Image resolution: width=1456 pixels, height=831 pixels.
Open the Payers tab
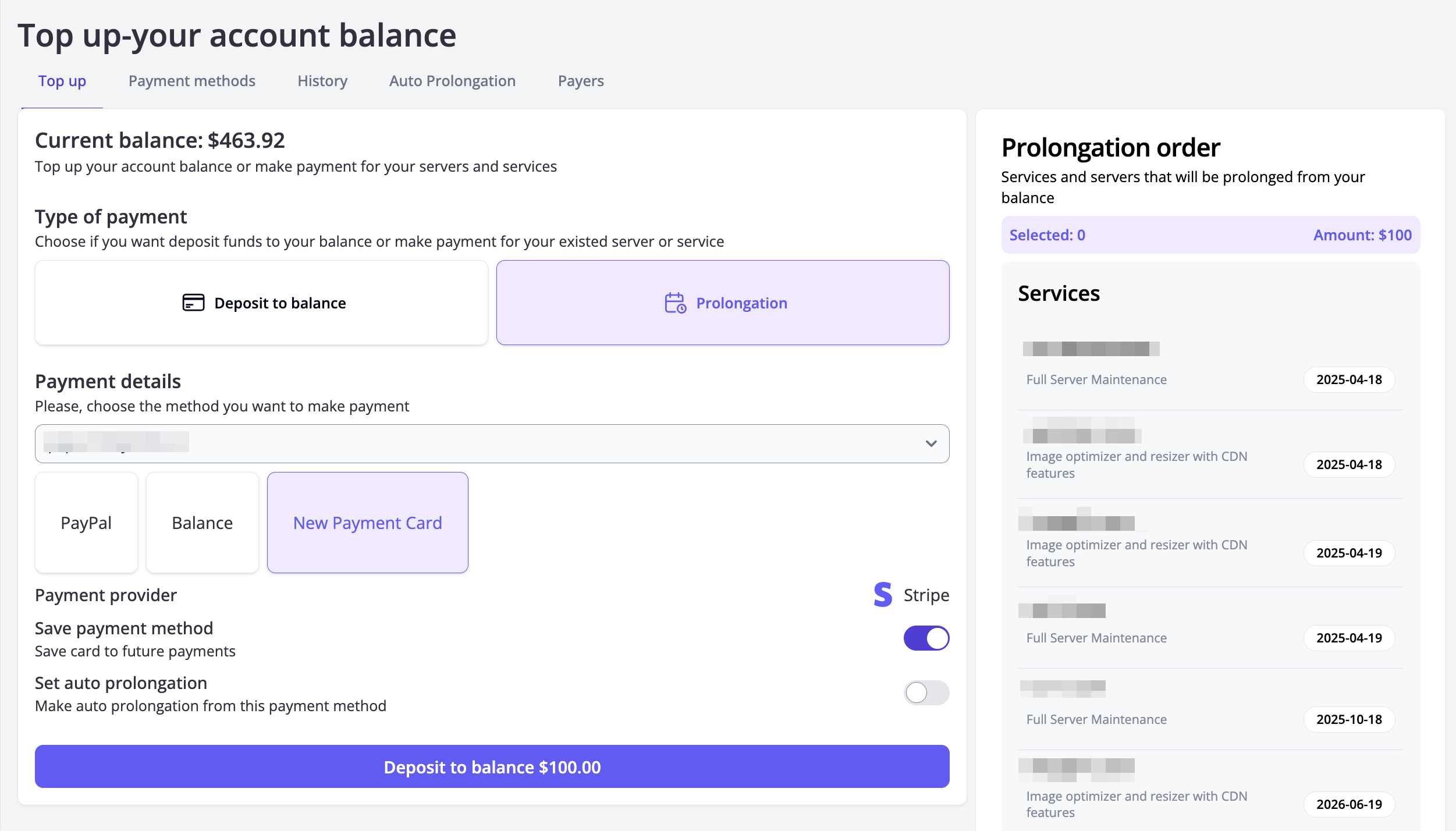click(580, 81)
